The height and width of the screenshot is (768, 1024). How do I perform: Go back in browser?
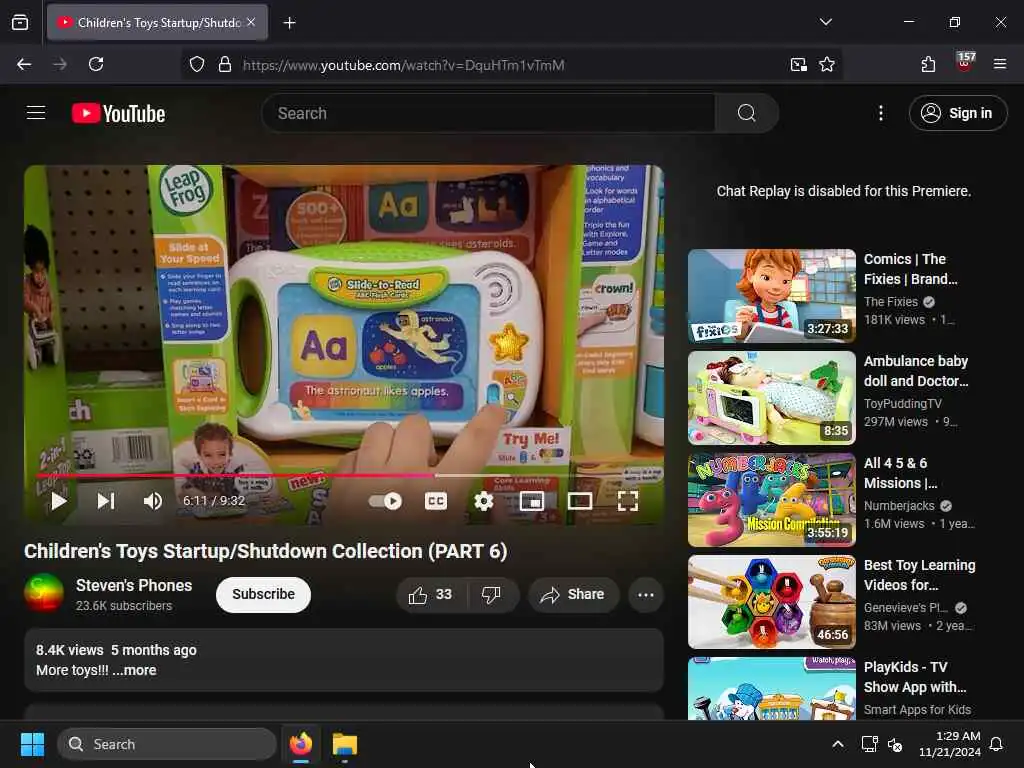24,64
